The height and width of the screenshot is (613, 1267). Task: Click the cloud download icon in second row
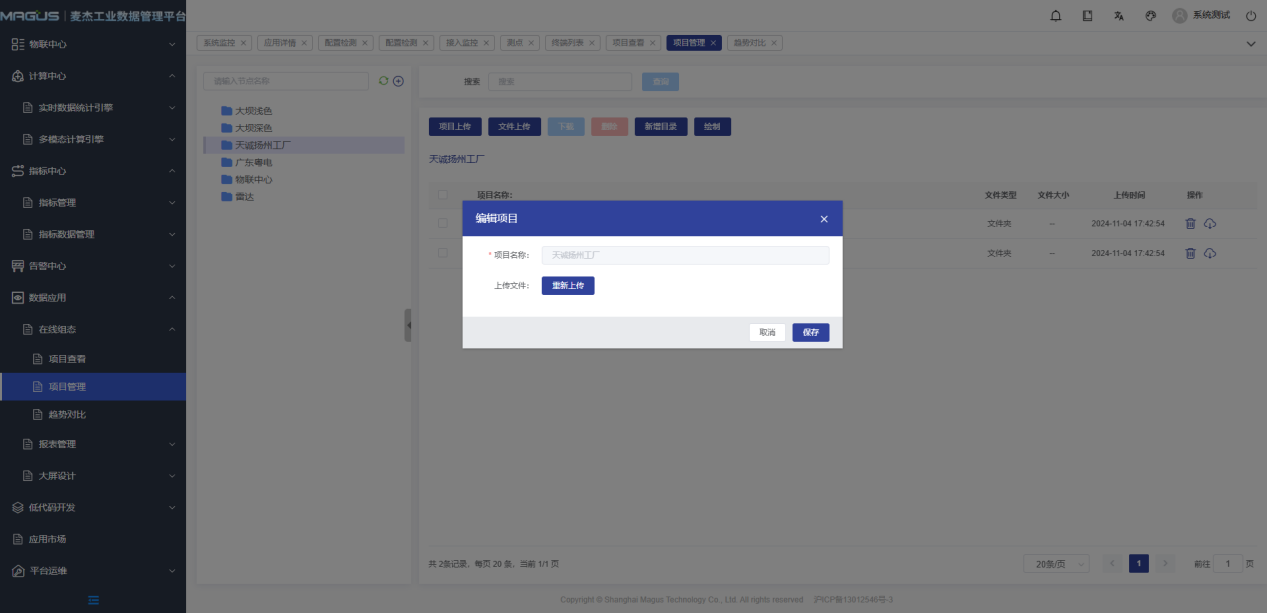[x=1209, y=253]
